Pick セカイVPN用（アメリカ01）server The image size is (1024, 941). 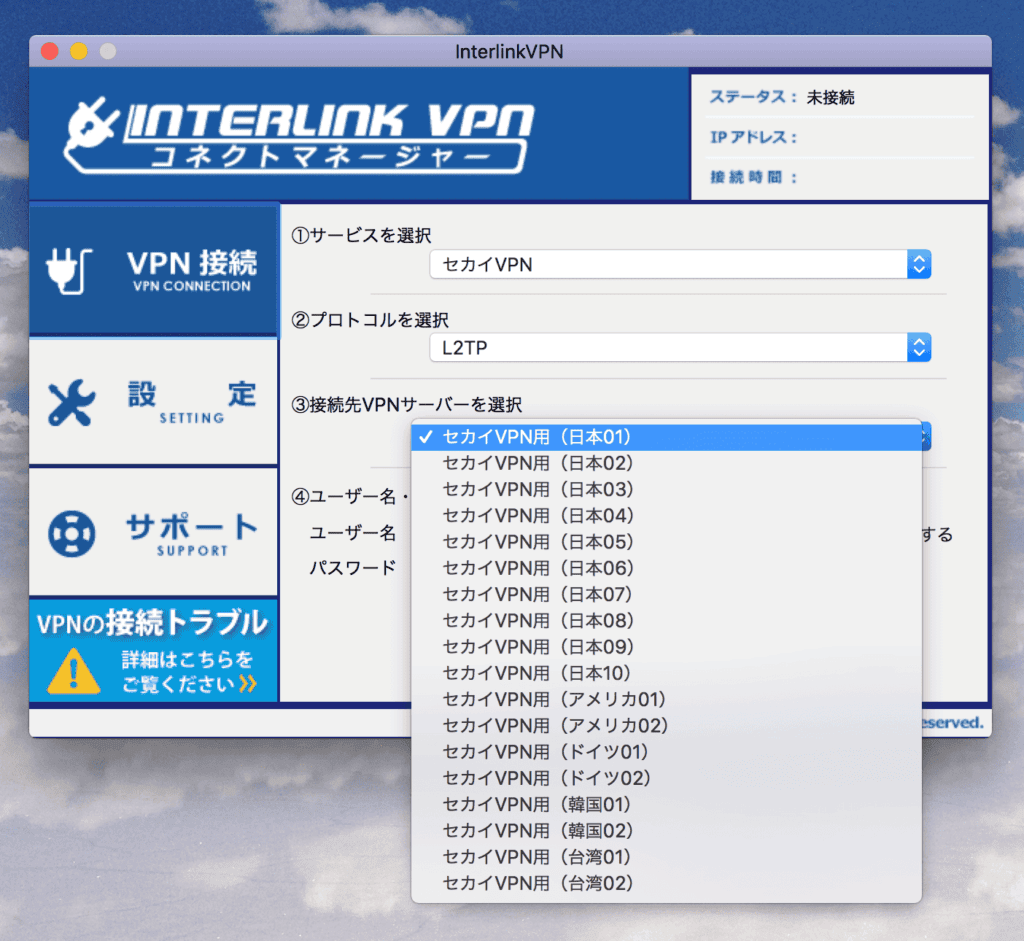pos(666,699)
